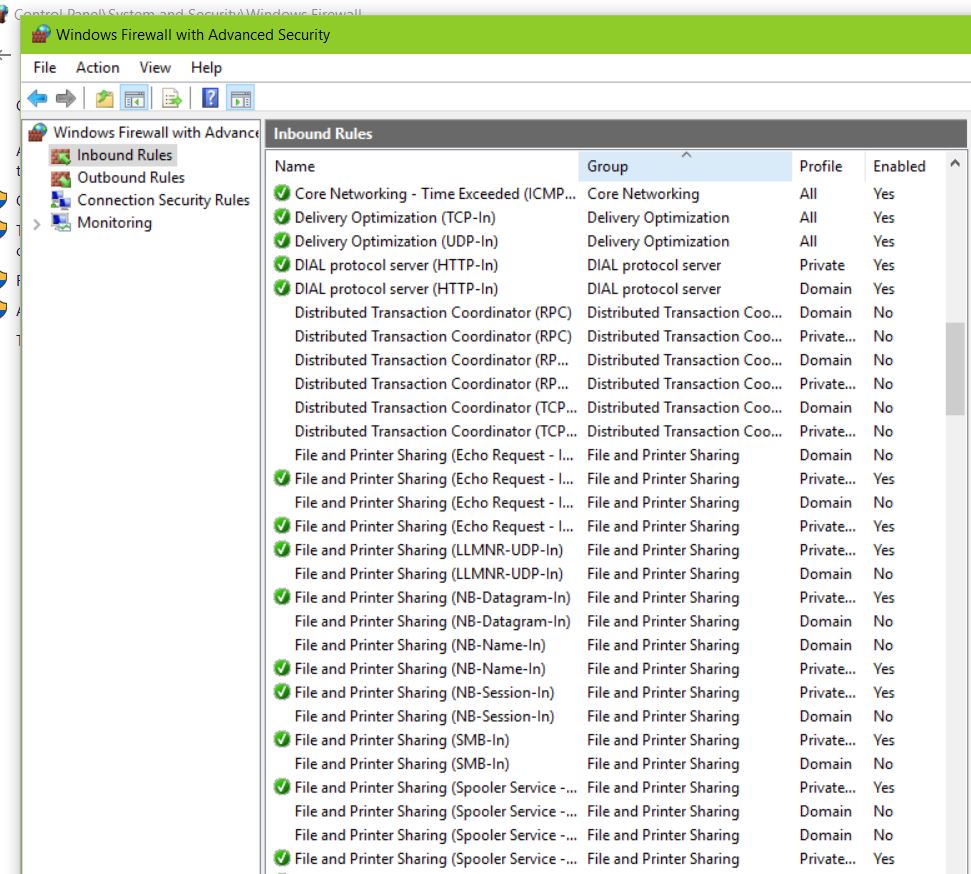This screenshot has width=971, height=874.
Task: Click the Monitoring tree icon
Action: tap(61, 222)
